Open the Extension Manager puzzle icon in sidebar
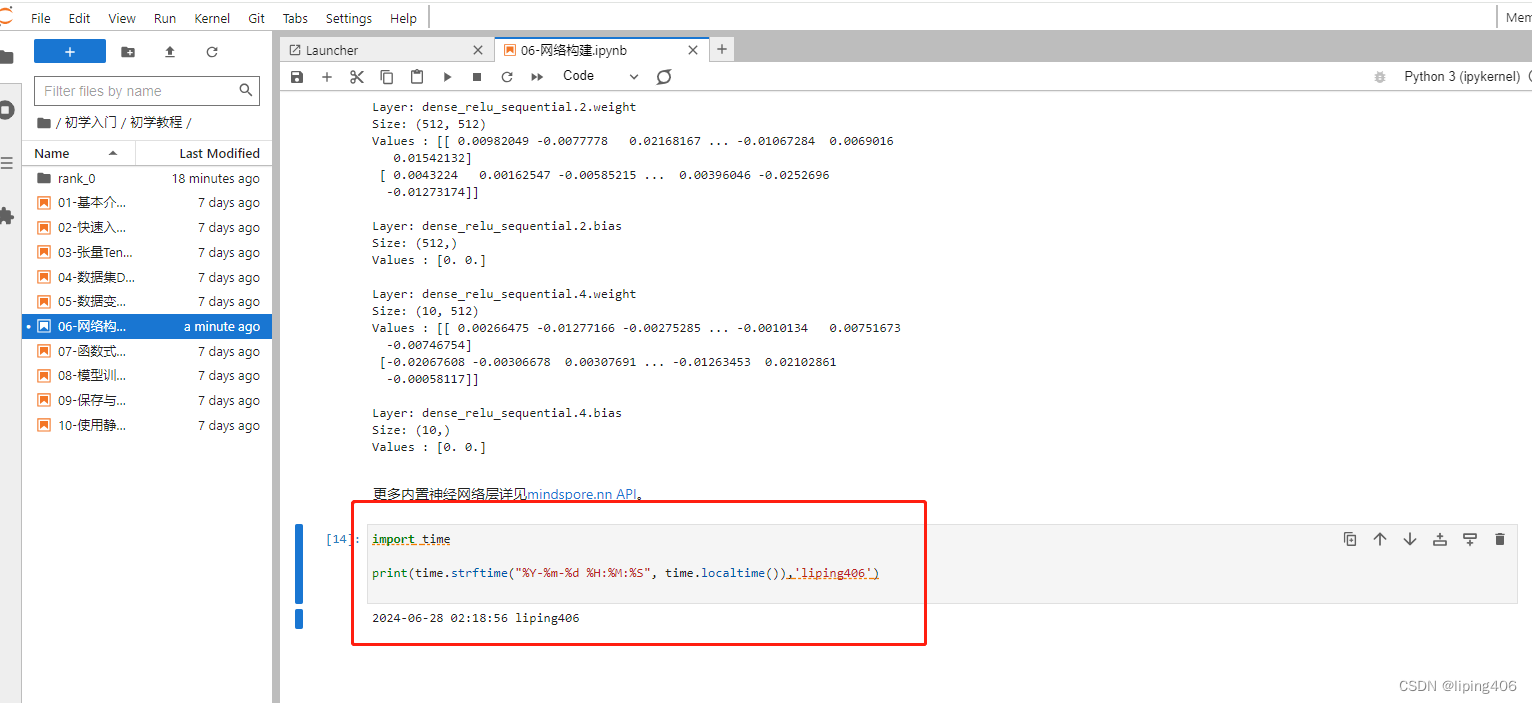Viewport: 1532px width, 703px height. [x=7, y=215]
